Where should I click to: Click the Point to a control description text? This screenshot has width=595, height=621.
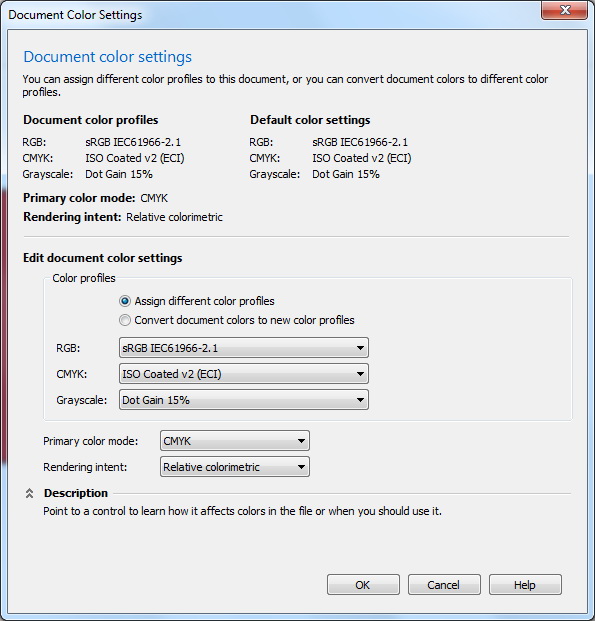pyautogui.click(x=242, y=511)
